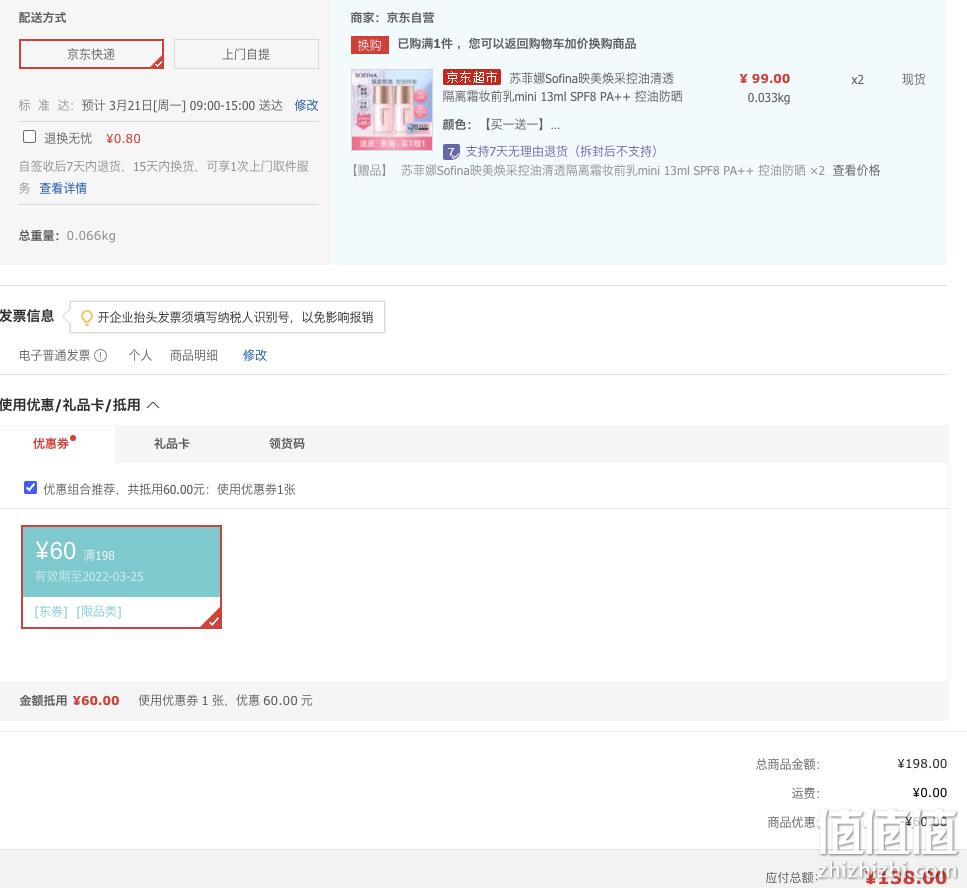Click the 运费 ¥0.00 value
967x888 pixels.
930,792
